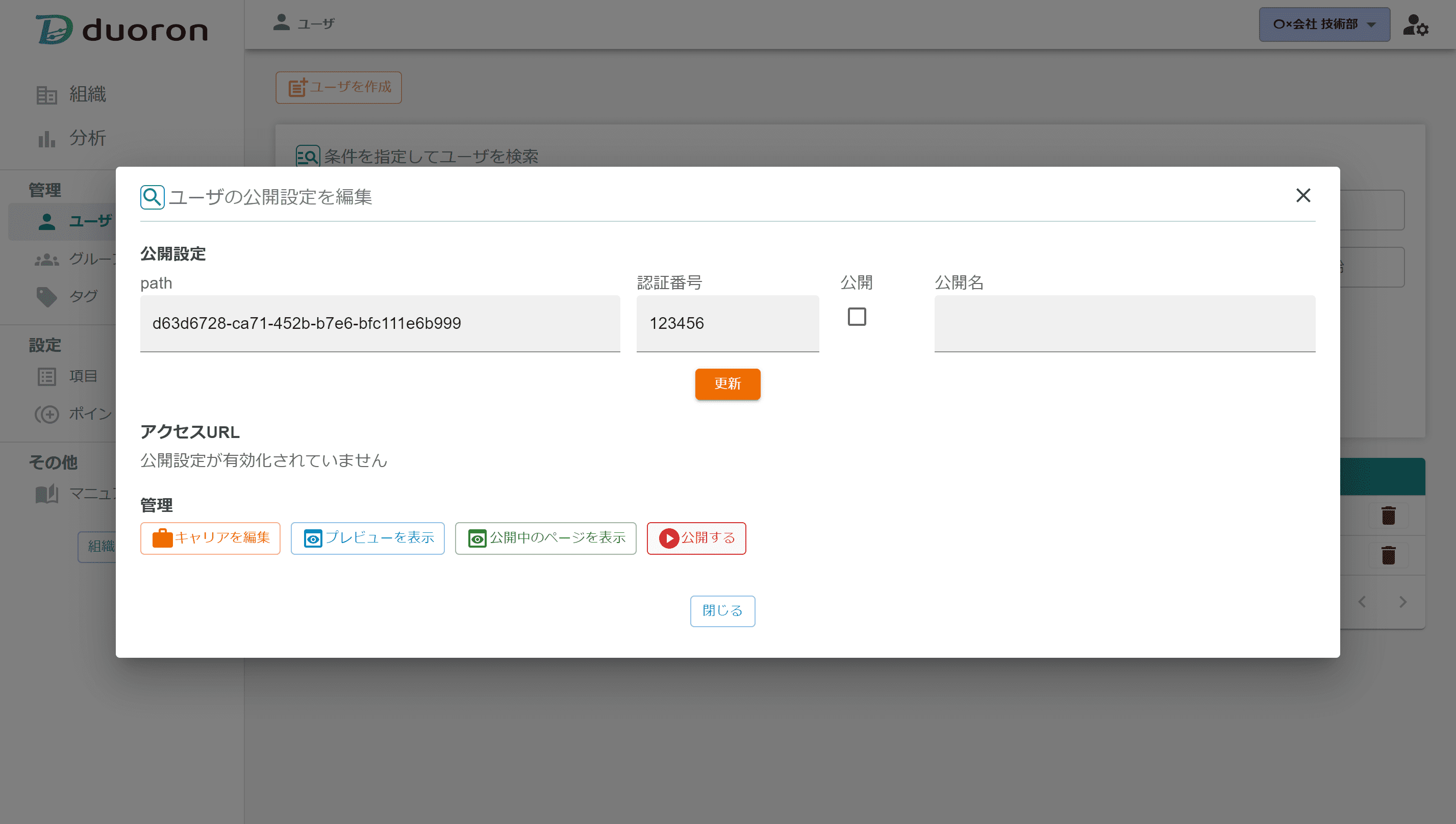Go to next page chevron
The image size is (1456, 824).
tap(1403, 602)
